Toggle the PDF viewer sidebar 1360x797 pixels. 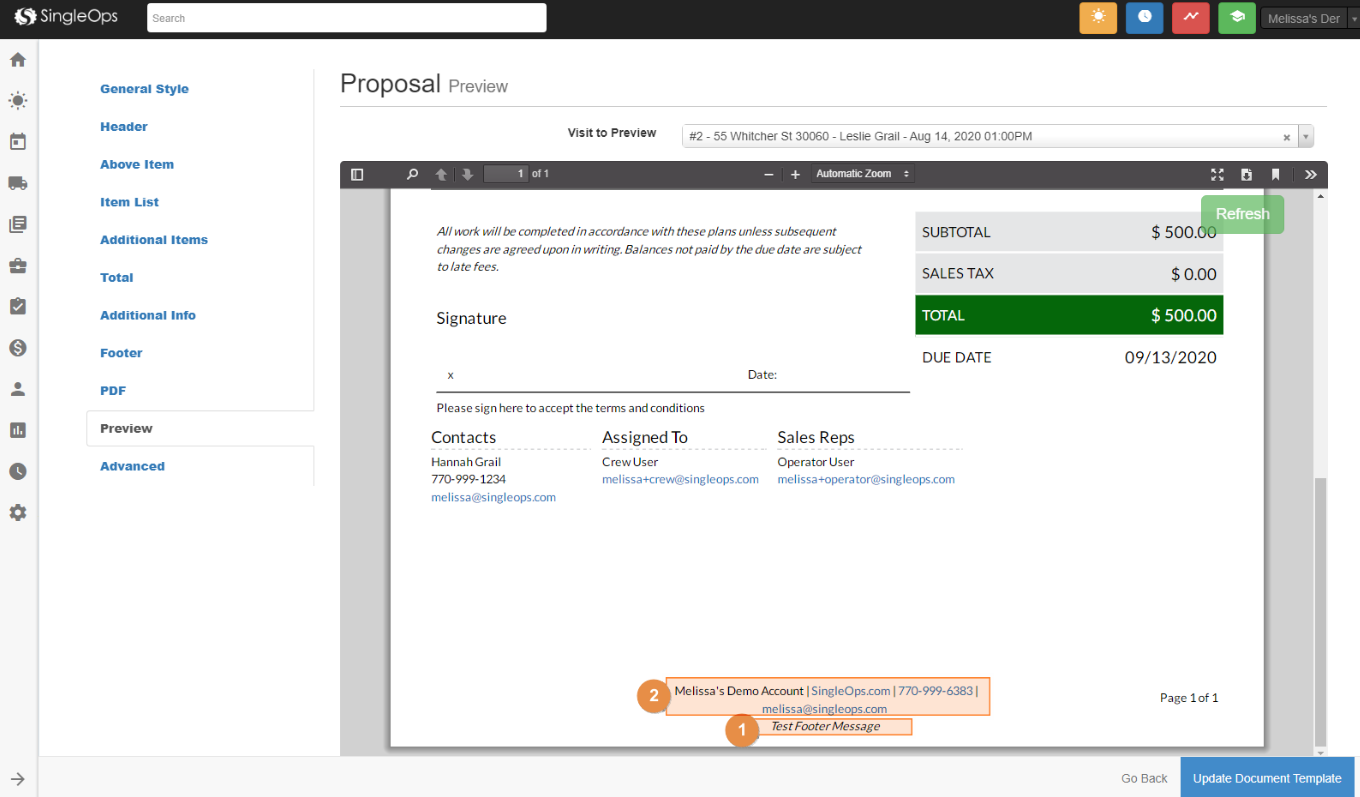[357, 174]
